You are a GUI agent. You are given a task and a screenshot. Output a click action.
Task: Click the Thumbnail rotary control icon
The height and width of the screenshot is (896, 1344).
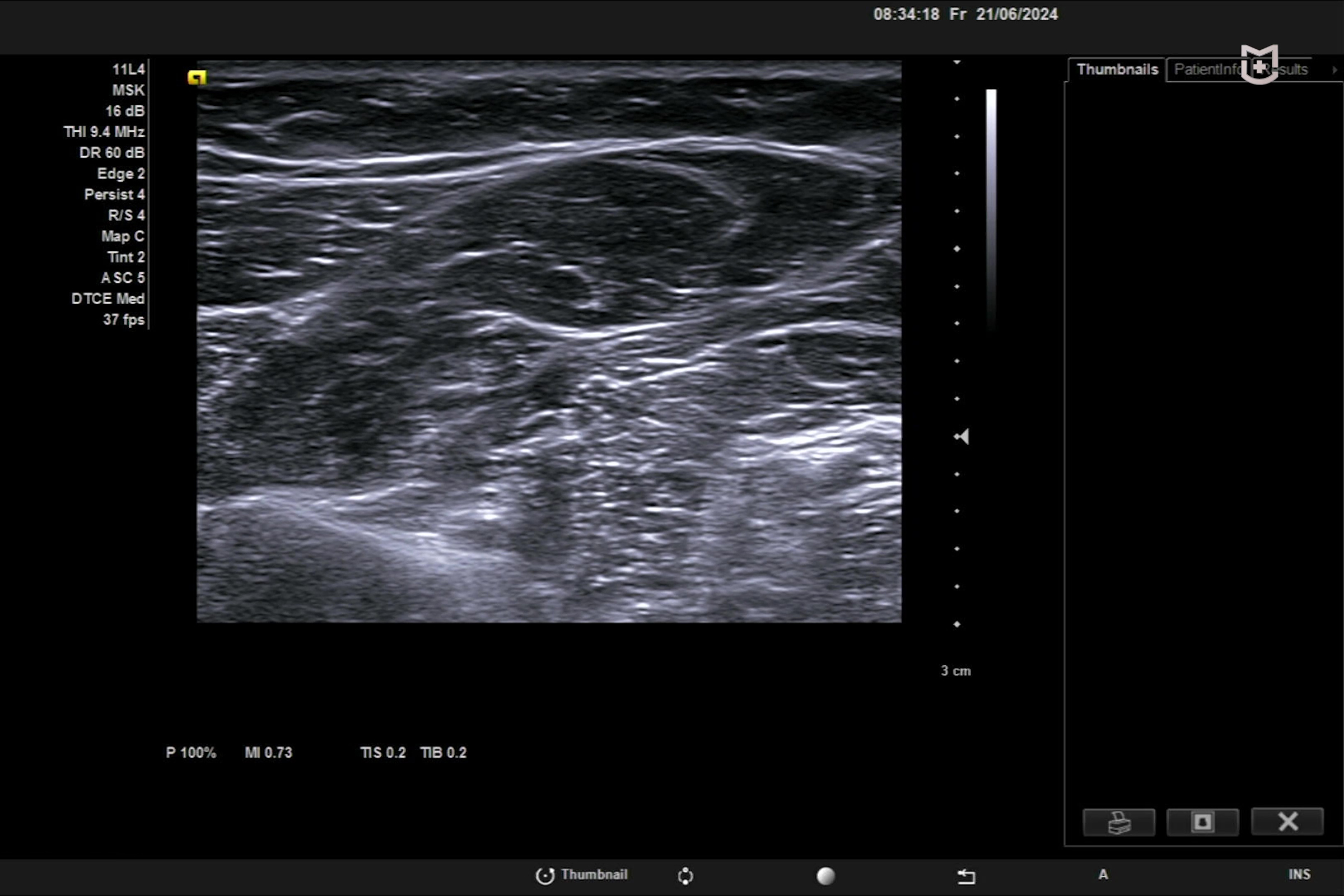coord(545,875)
